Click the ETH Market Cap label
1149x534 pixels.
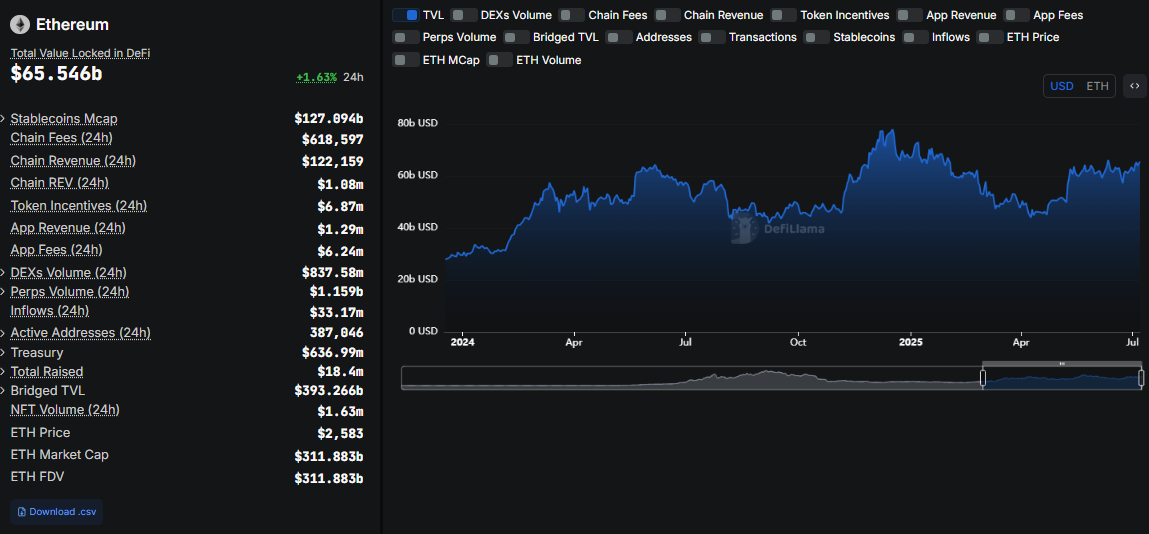point(59,455)
